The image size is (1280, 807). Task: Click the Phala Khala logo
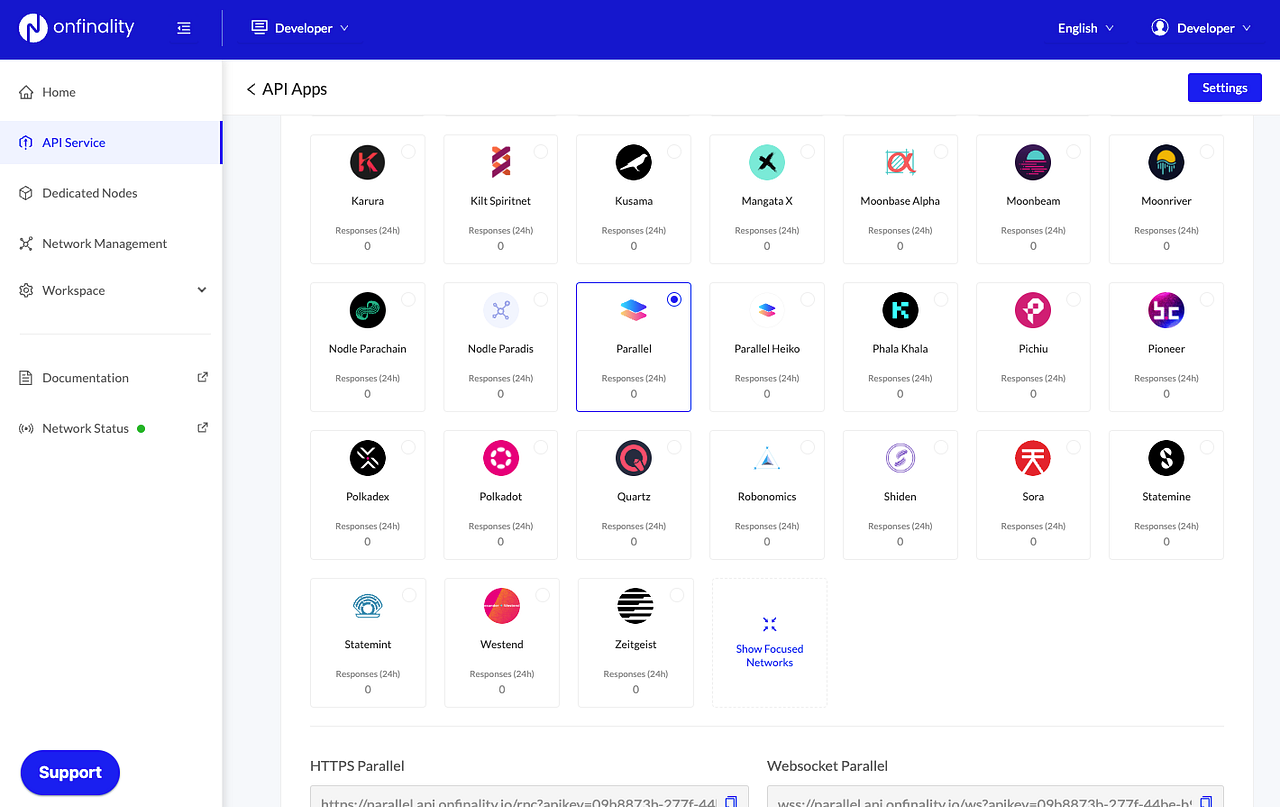tap(900, 310)
